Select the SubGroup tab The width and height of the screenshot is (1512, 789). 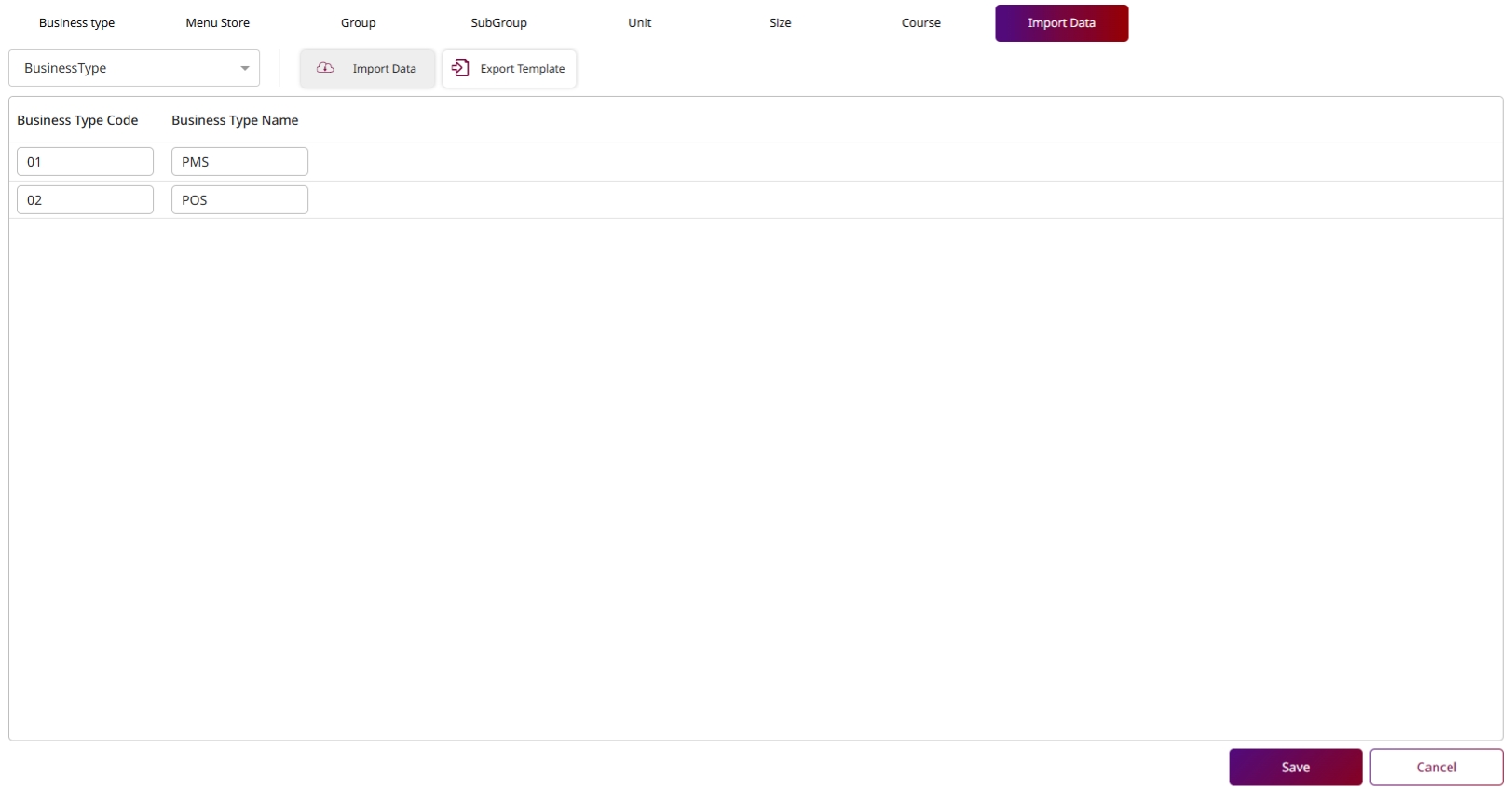pos(499,23)
